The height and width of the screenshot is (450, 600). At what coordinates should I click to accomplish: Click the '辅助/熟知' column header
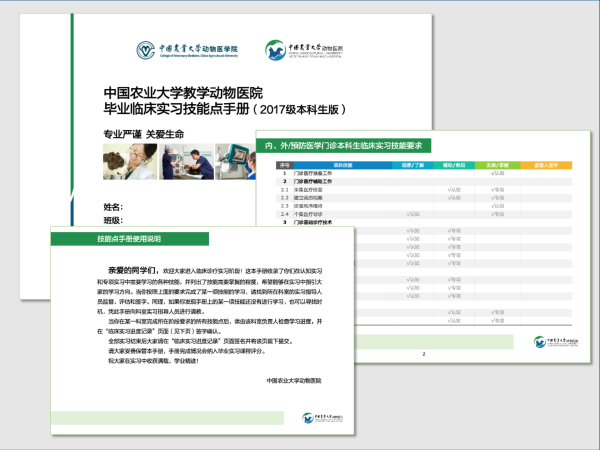[454, 165]
